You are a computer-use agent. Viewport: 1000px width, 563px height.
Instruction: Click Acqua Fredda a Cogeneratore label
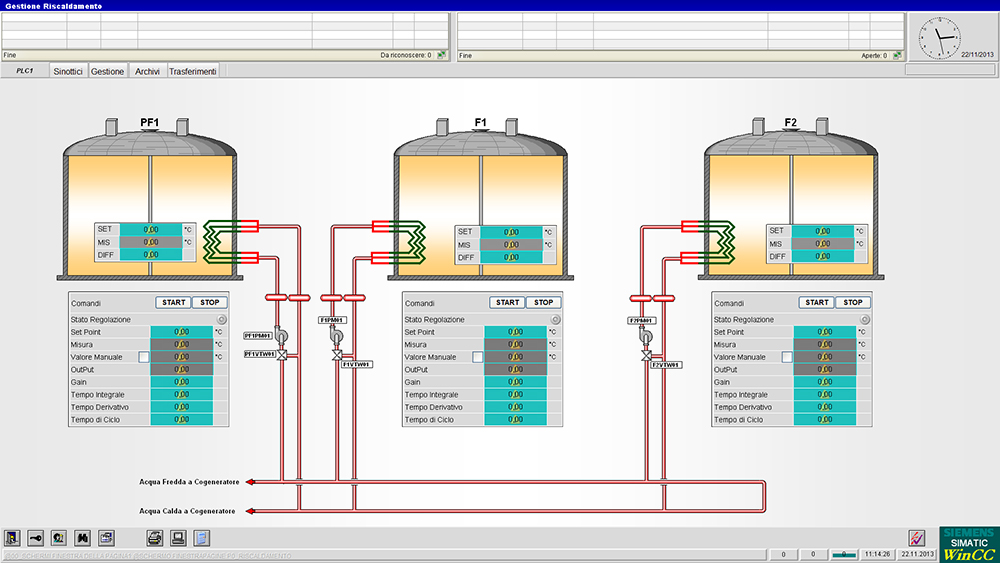[189, 482]
